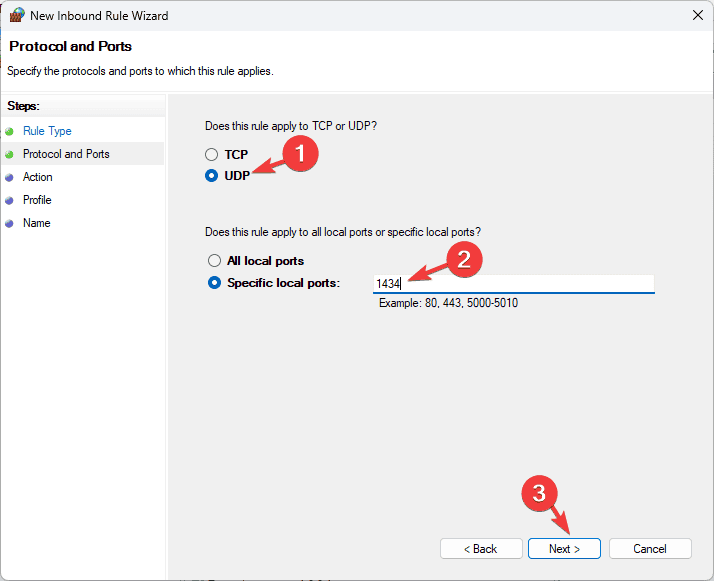Choose Specific local ports radio button
The image size is (714, 581).
coord(214,283)
